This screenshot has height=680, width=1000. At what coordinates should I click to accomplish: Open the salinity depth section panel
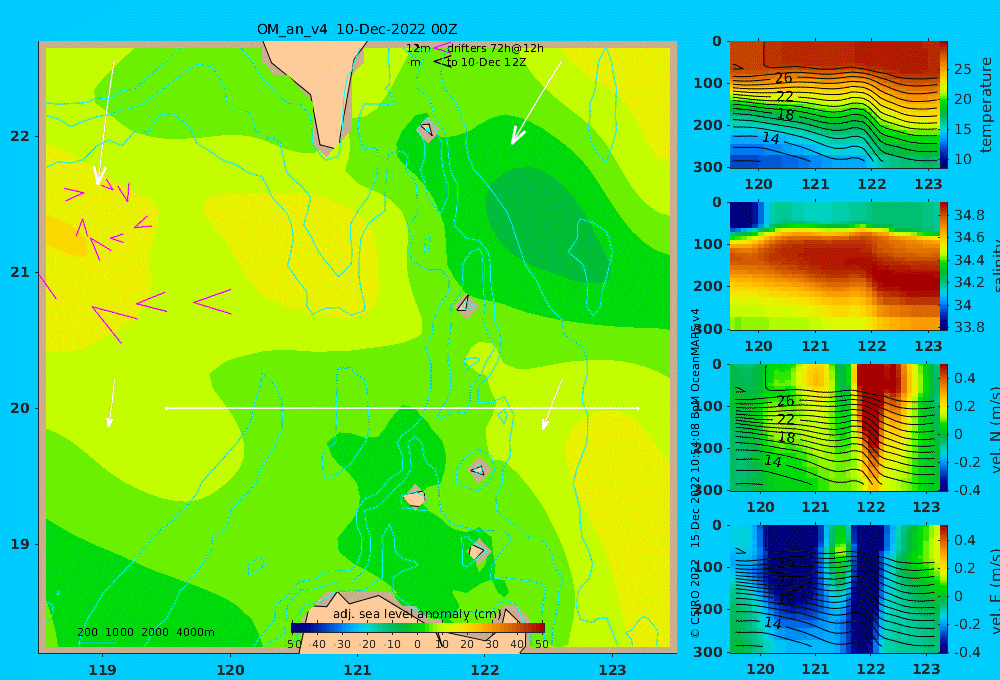833,266
